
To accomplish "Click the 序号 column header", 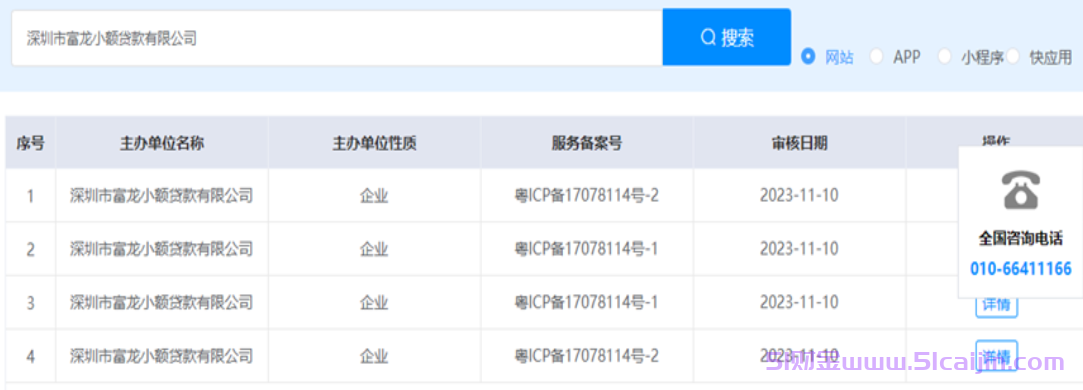I will coord(30,143).
